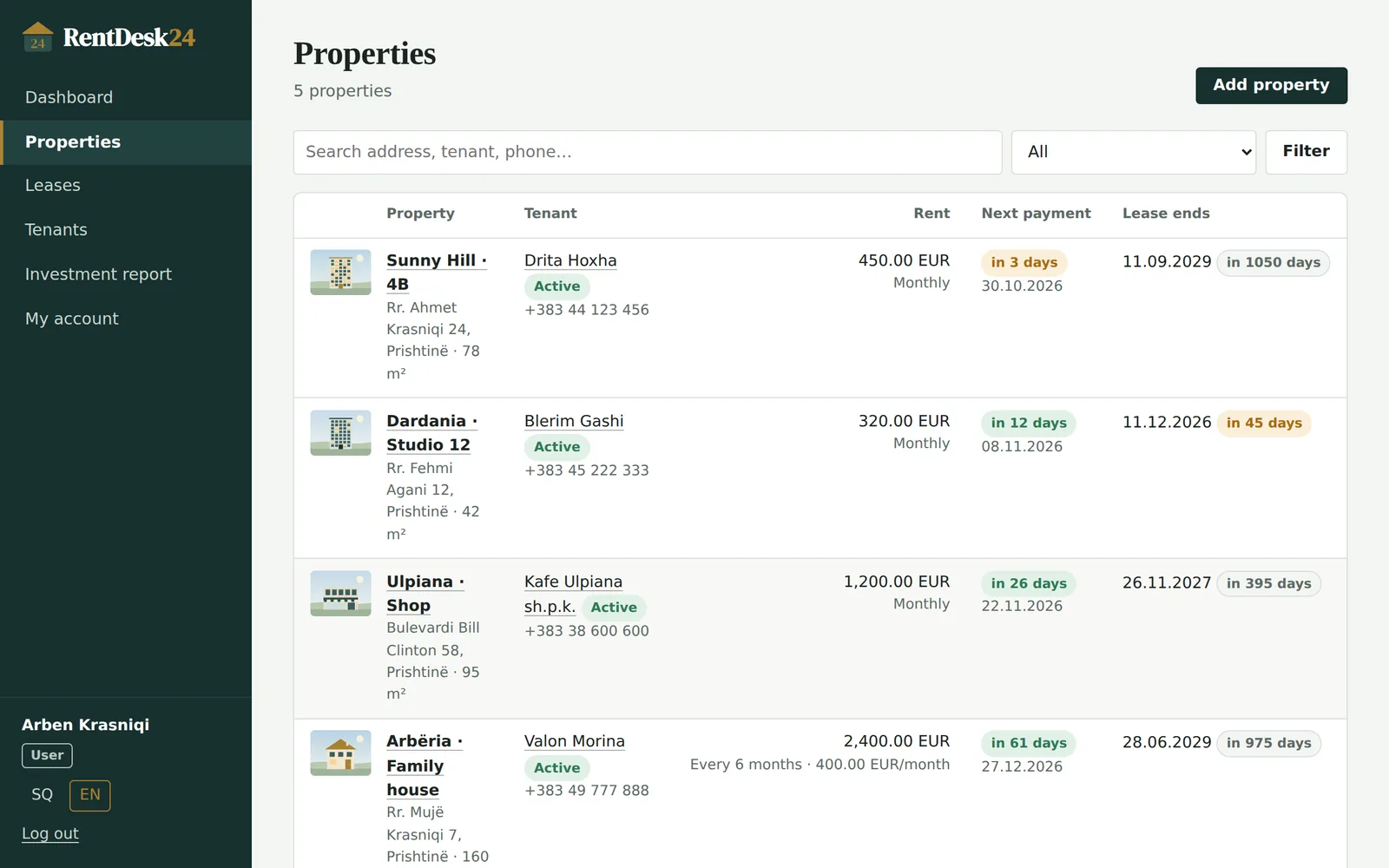
Task: Open tenant Valon Morina
Action: (575, 741)
